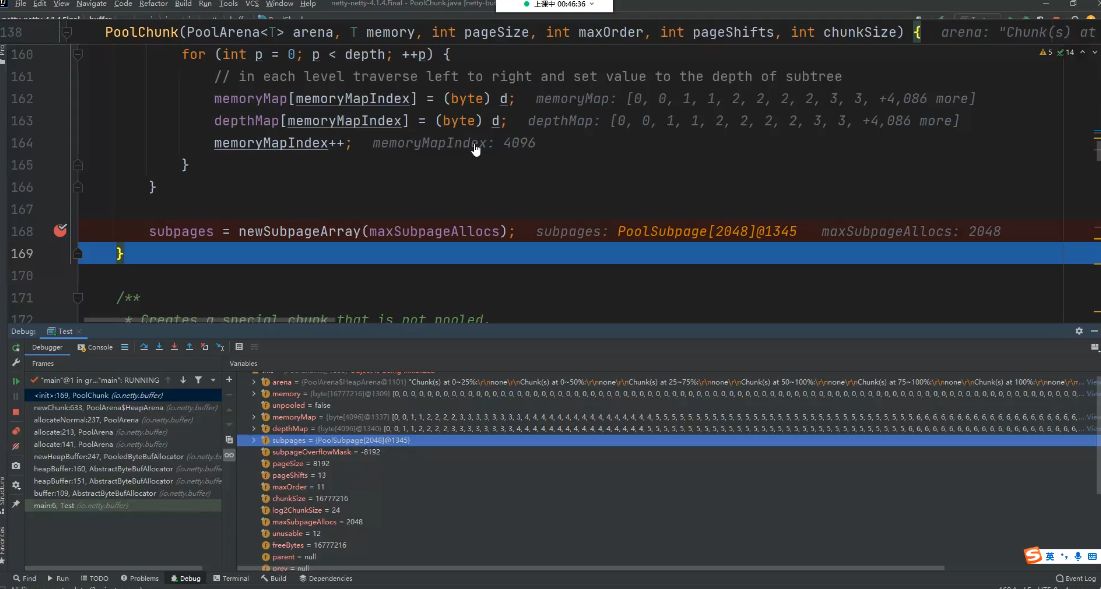Click the Step Into icon
Screen dimensions: 1101x589
(x=159, y=347)
